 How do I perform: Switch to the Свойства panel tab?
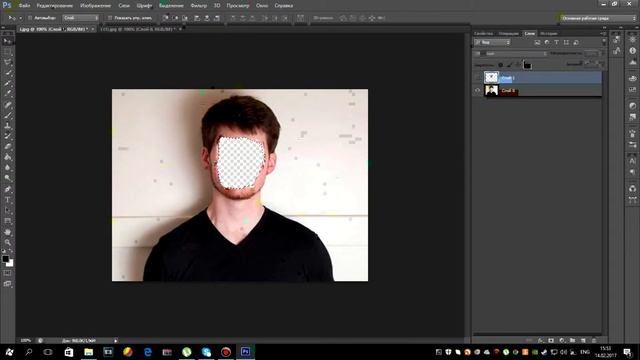(484, 33)
